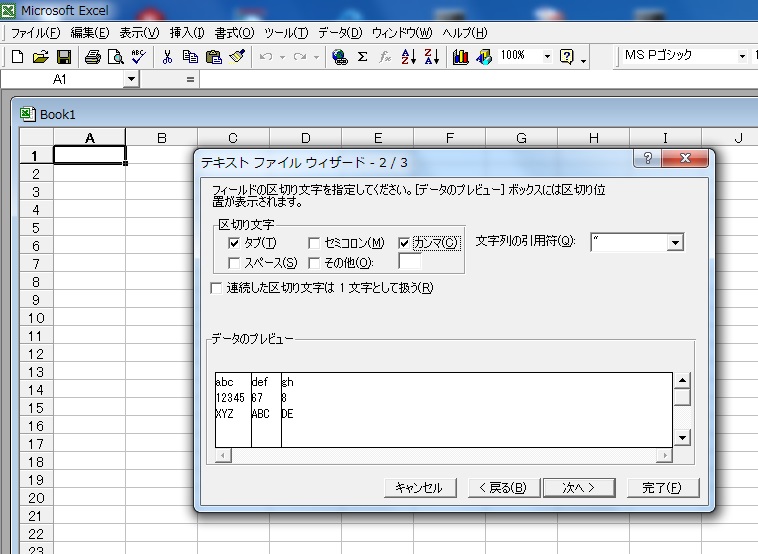The height and width of the screenshot is (554, 758).
Task: Click the Paste clipboard icon
Action: [x=213, y=57]
